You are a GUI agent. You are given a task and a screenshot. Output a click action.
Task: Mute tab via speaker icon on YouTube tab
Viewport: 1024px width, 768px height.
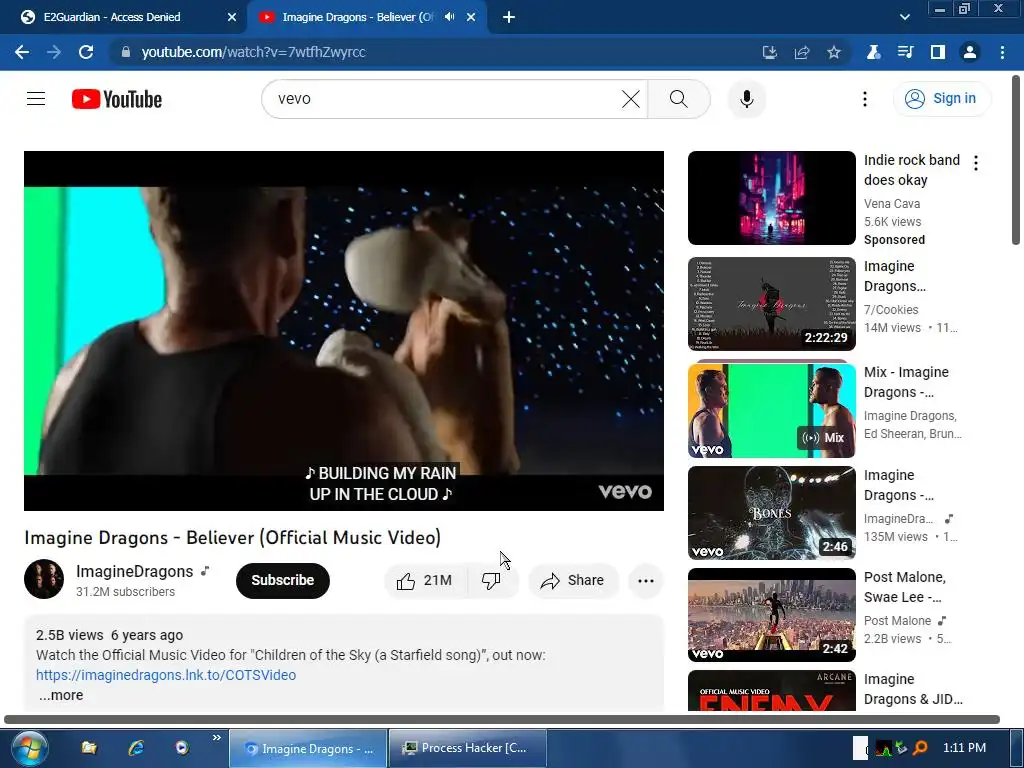tap(449, 17)
